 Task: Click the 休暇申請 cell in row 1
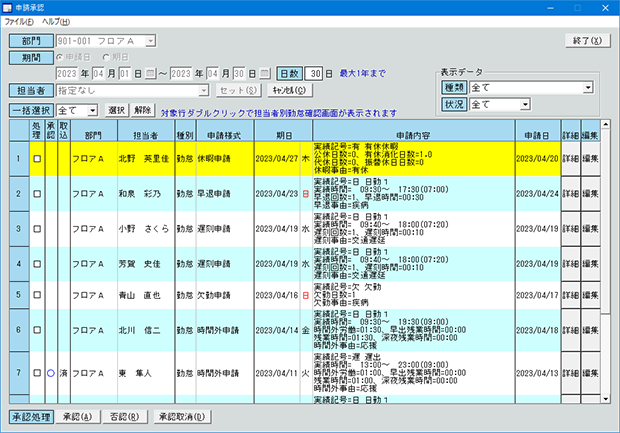(x=225, y=159)
